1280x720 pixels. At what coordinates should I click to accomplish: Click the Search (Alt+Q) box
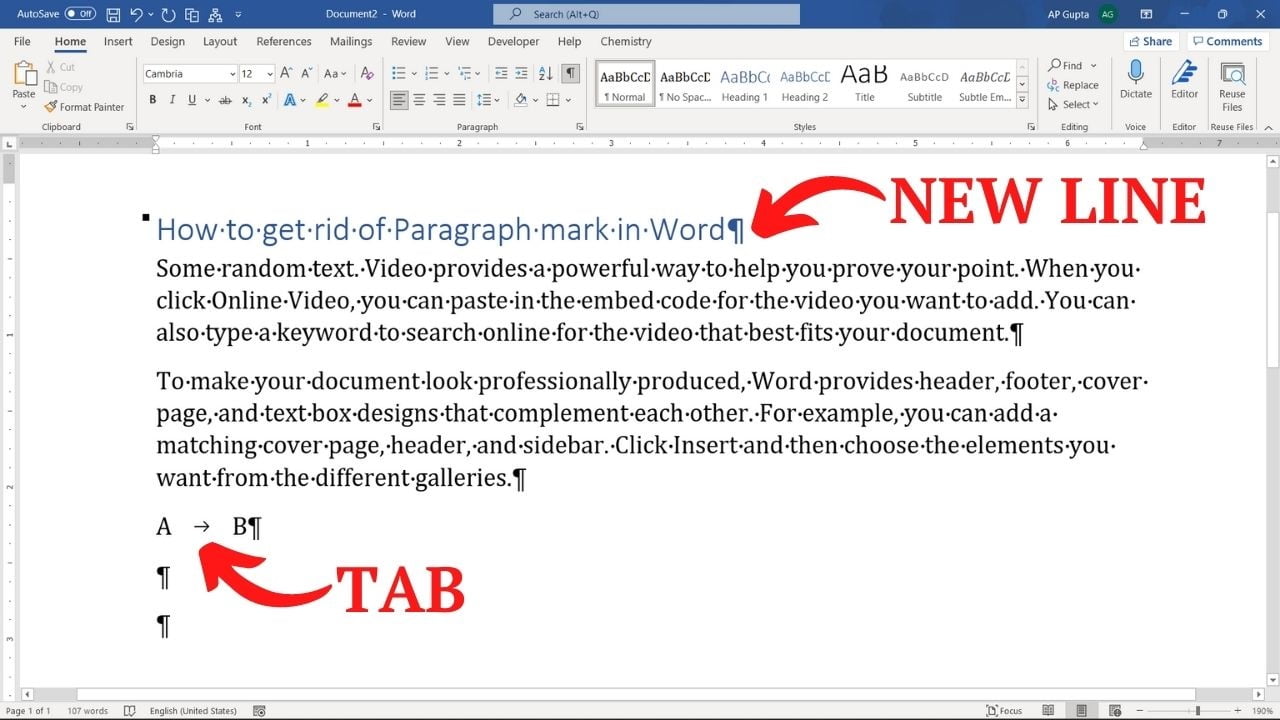click(x=647, y=14)
